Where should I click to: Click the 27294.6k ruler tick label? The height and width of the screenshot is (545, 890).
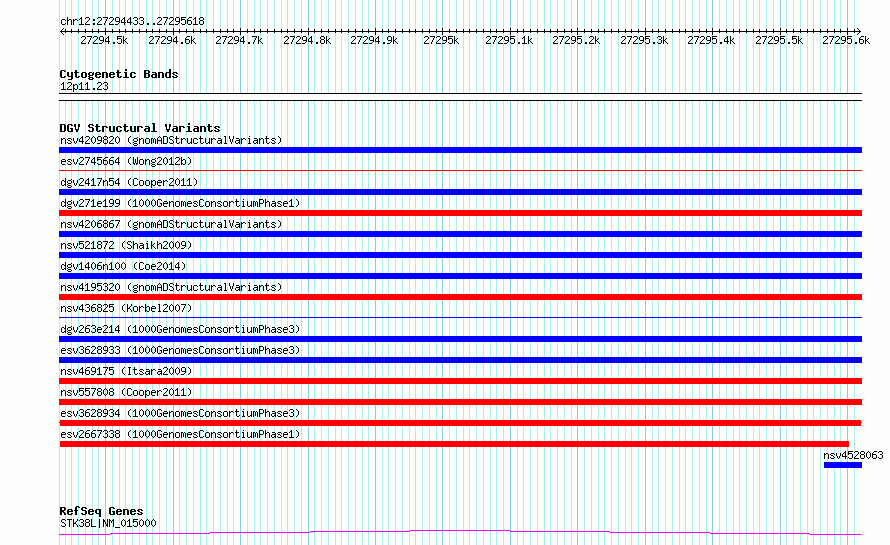(x=172, y=40)
